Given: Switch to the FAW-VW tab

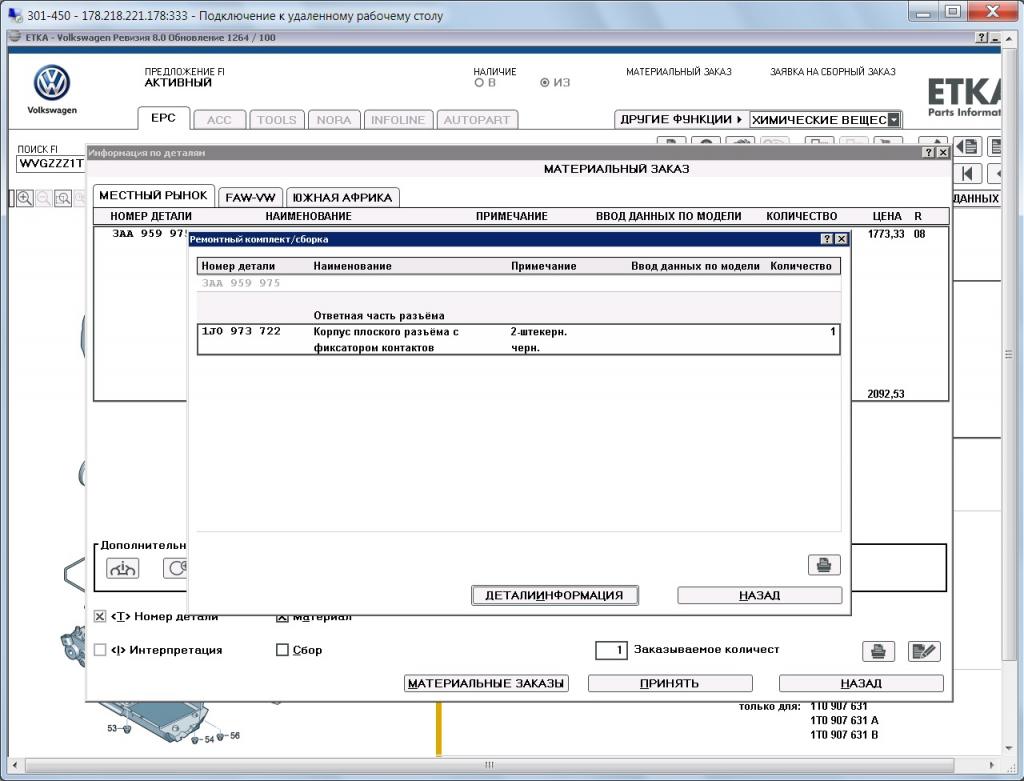Looking at the screenshot, I should point(250,197).
